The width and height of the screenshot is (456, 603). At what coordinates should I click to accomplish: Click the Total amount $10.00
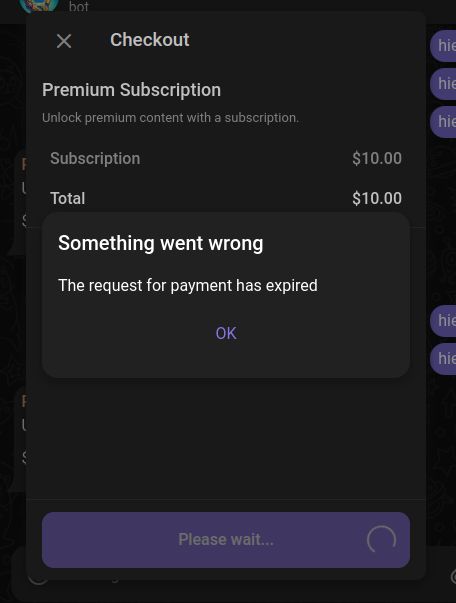(377, 198)
